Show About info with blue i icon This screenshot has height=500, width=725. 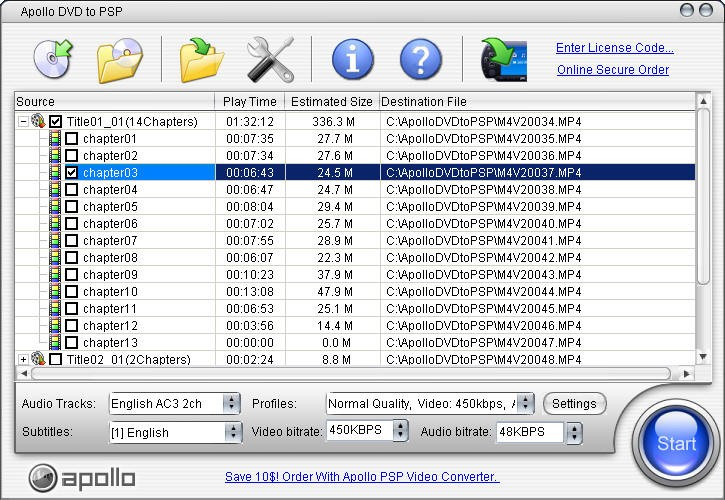coord(353,59)
